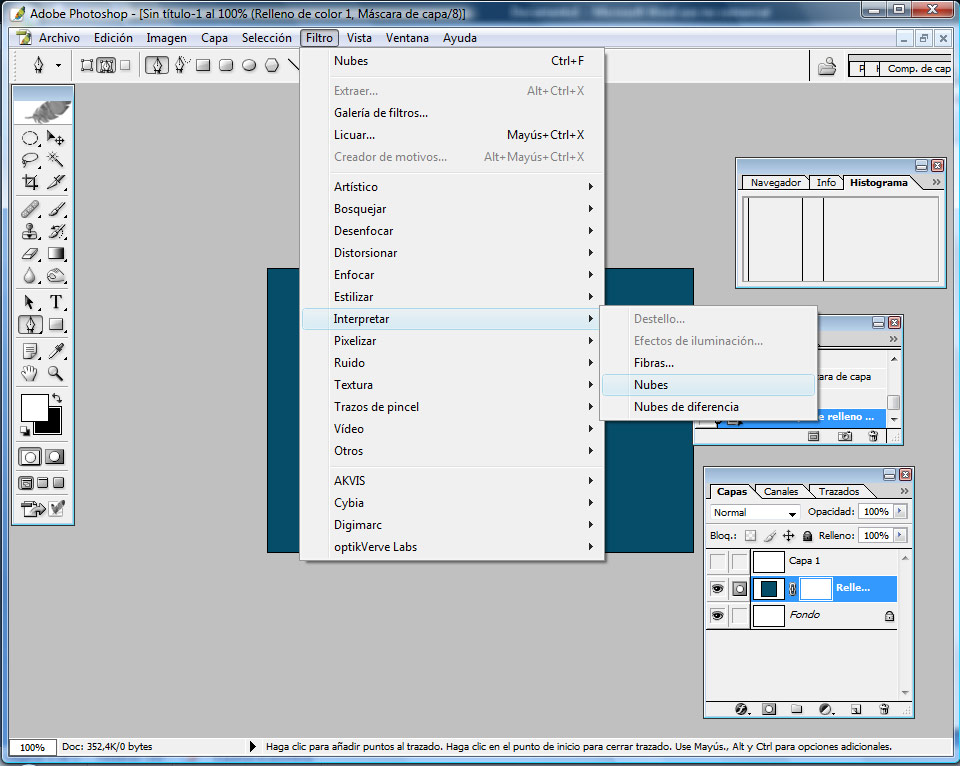Choose Nubes de diferencia

tap(708, 407)
